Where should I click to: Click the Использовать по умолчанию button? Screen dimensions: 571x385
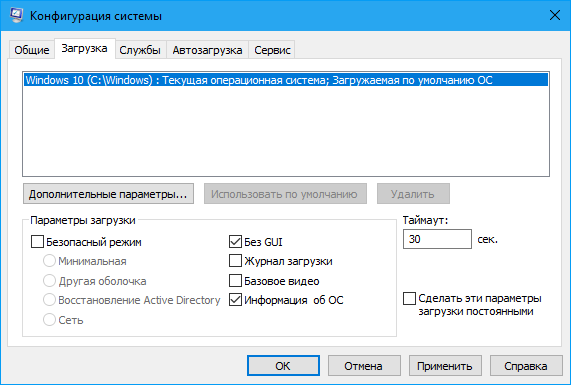[x=285, y=194]
